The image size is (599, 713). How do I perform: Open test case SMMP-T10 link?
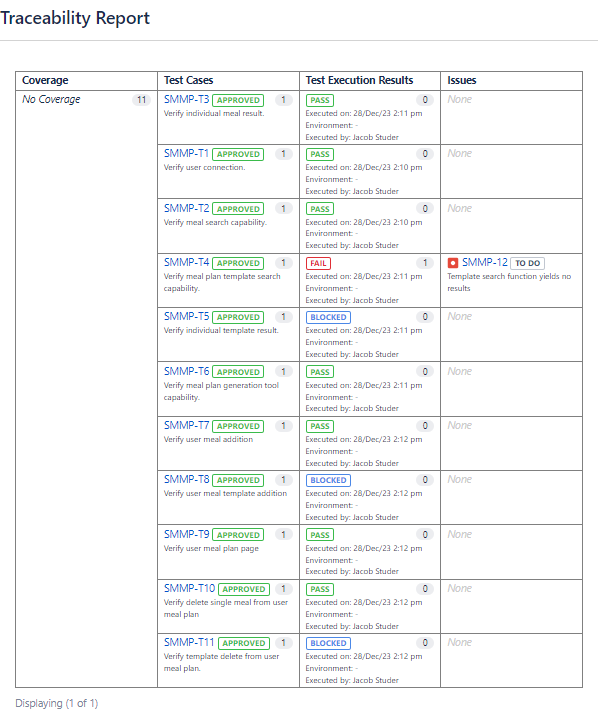pyautogui.click(x=189, y=588)
